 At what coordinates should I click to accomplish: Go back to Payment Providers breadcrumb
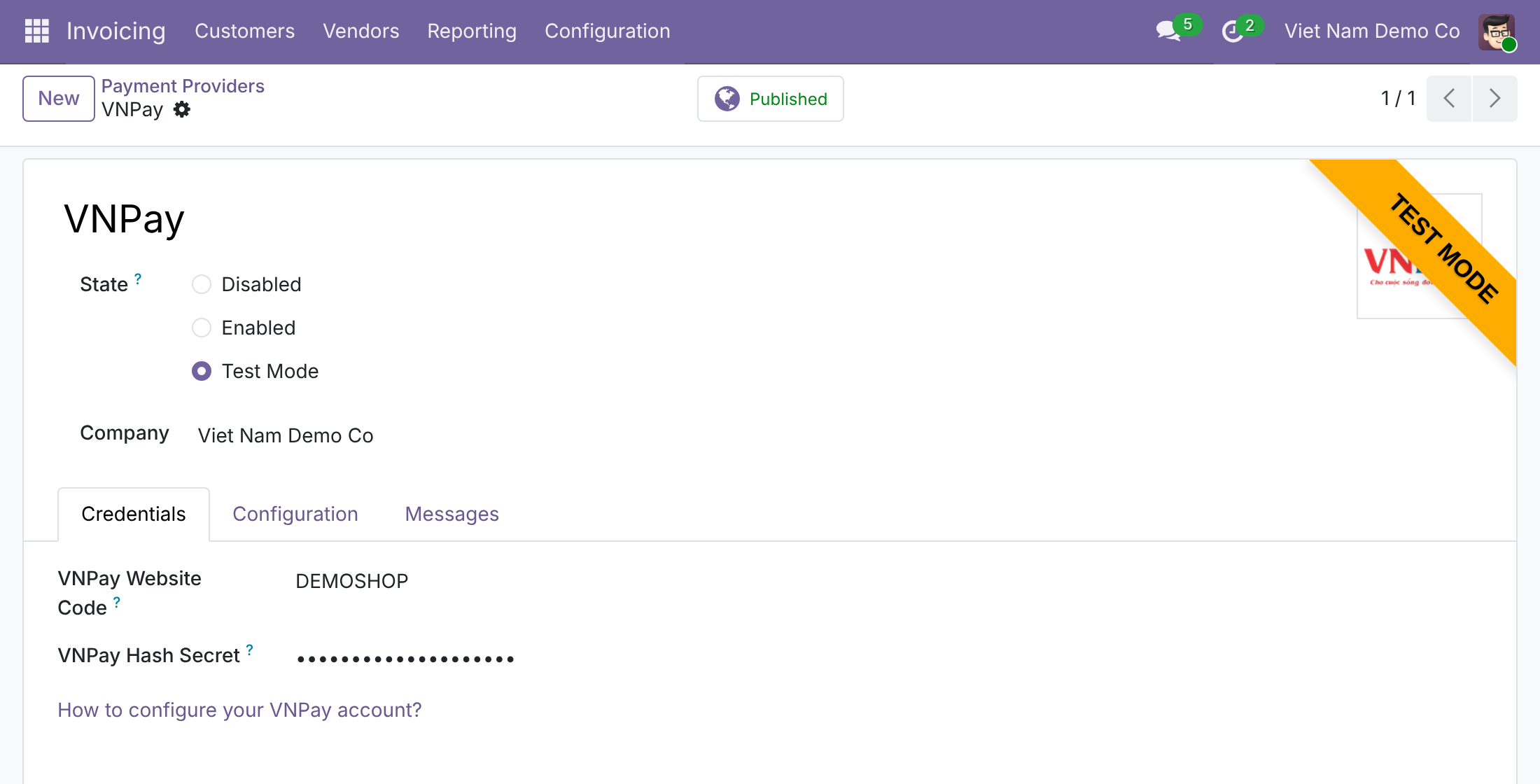click(183, 86)
